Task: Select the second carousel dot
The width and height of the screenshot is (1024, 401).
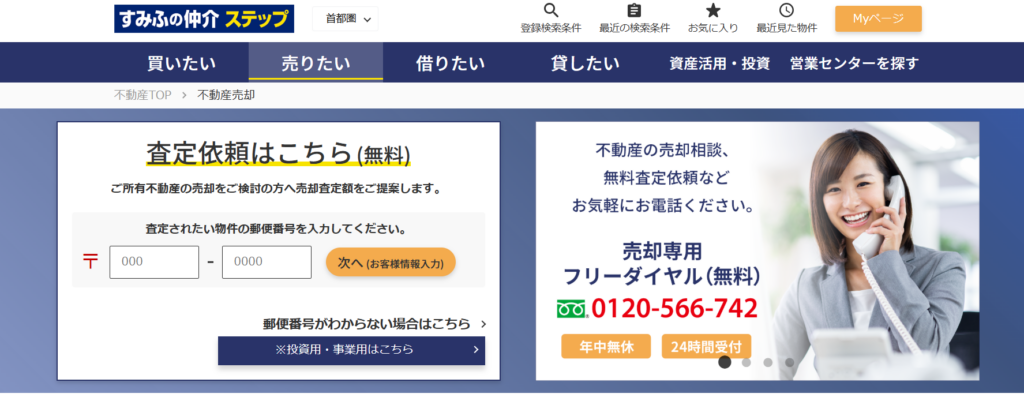Action: [x=746, y=362]
